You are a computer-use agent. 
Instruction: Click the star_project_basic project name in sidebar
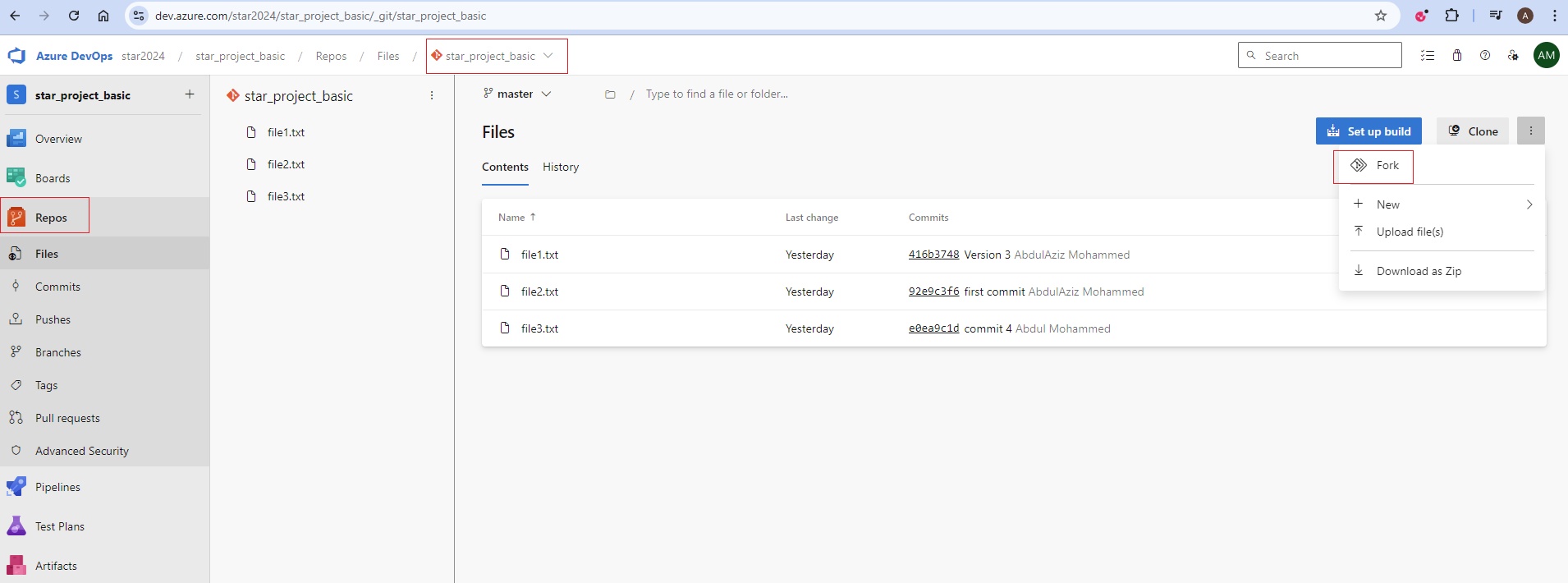[x=82, y=95]
